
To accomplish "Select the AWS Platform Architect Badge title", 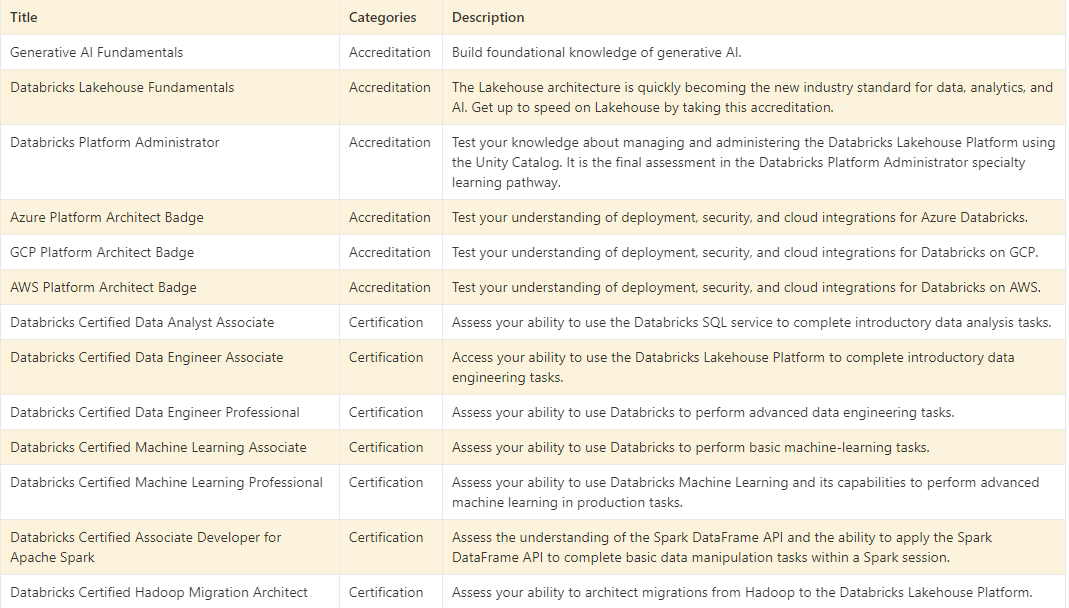I will point(104,287).
